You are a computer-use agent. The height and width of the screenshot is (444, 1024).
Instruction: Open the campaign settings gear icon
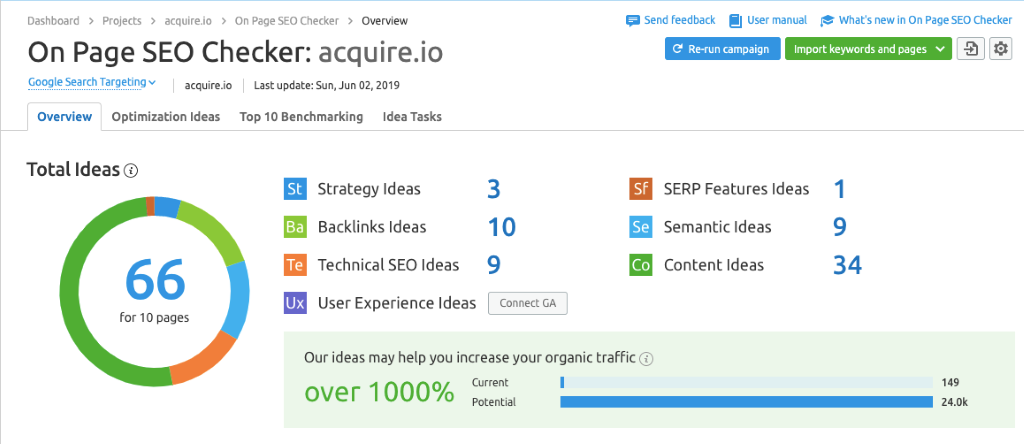tap(1000, 49)
